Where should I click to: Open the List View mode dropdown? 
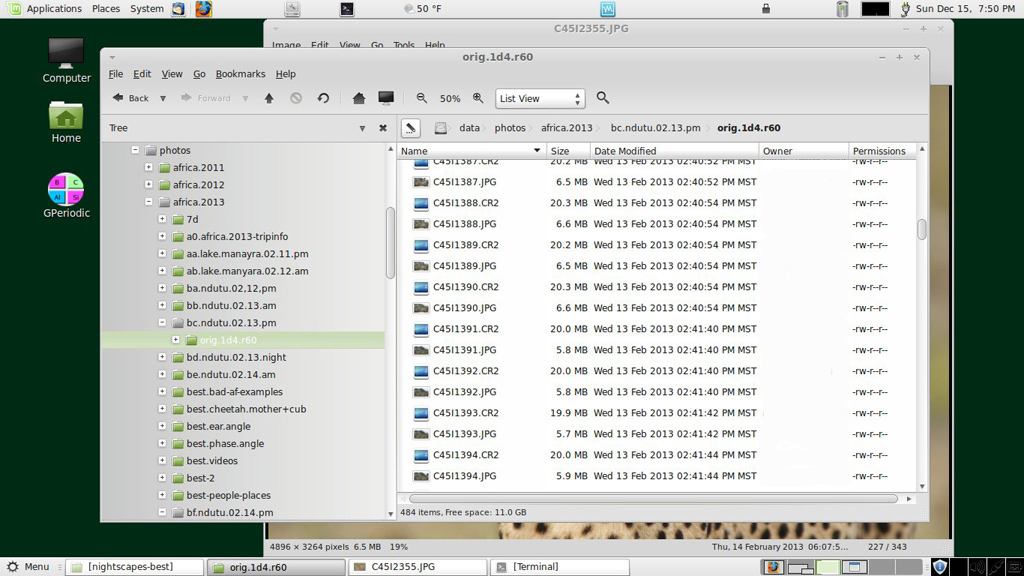pyautogui.click(x=540, y=98)
